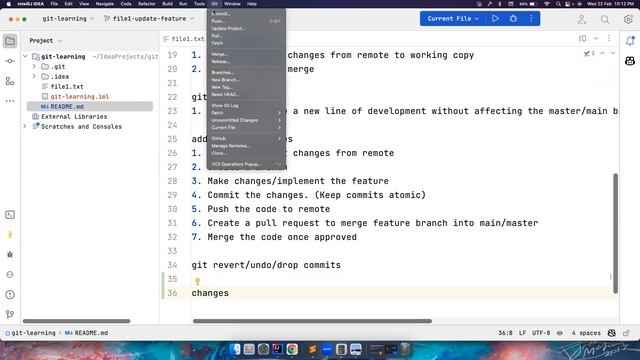640x360 pixels.
Task: Click line separator LF in status bar
Action: (522, 333)
